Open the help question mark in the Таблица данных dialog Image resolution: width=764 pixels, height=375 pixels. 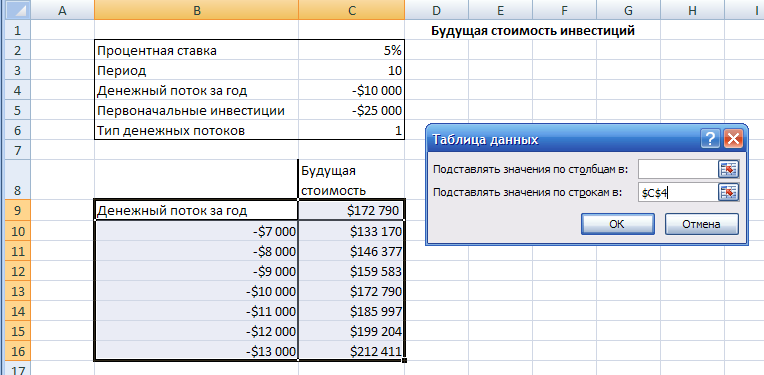click(711, 140)
